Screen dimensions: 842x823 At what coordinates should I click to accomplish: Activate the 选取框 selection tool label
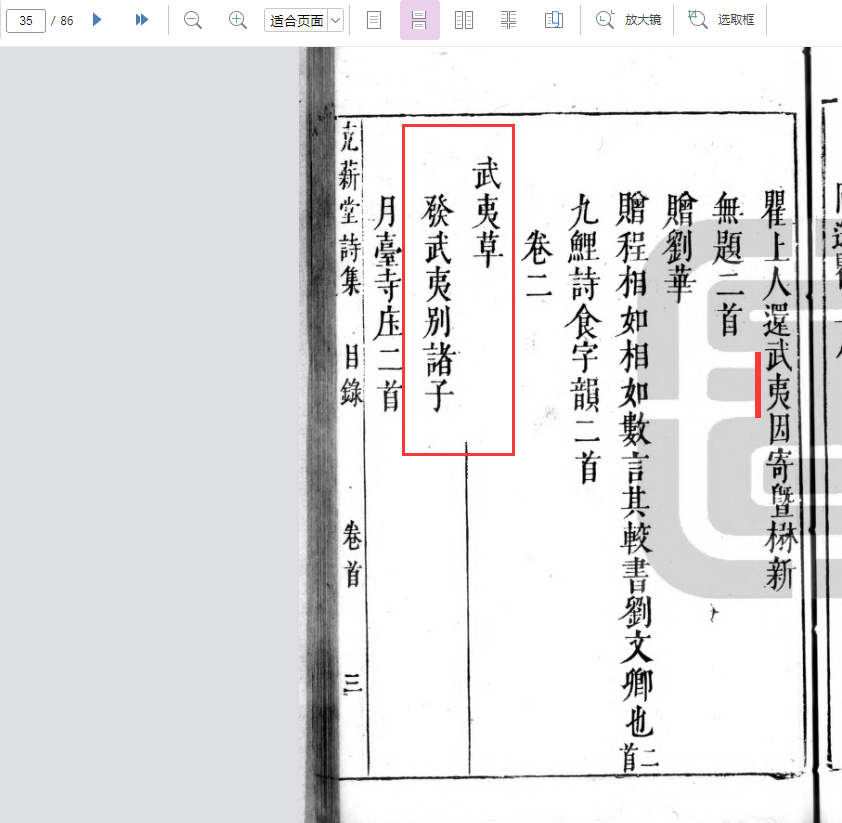coord(736,20)
